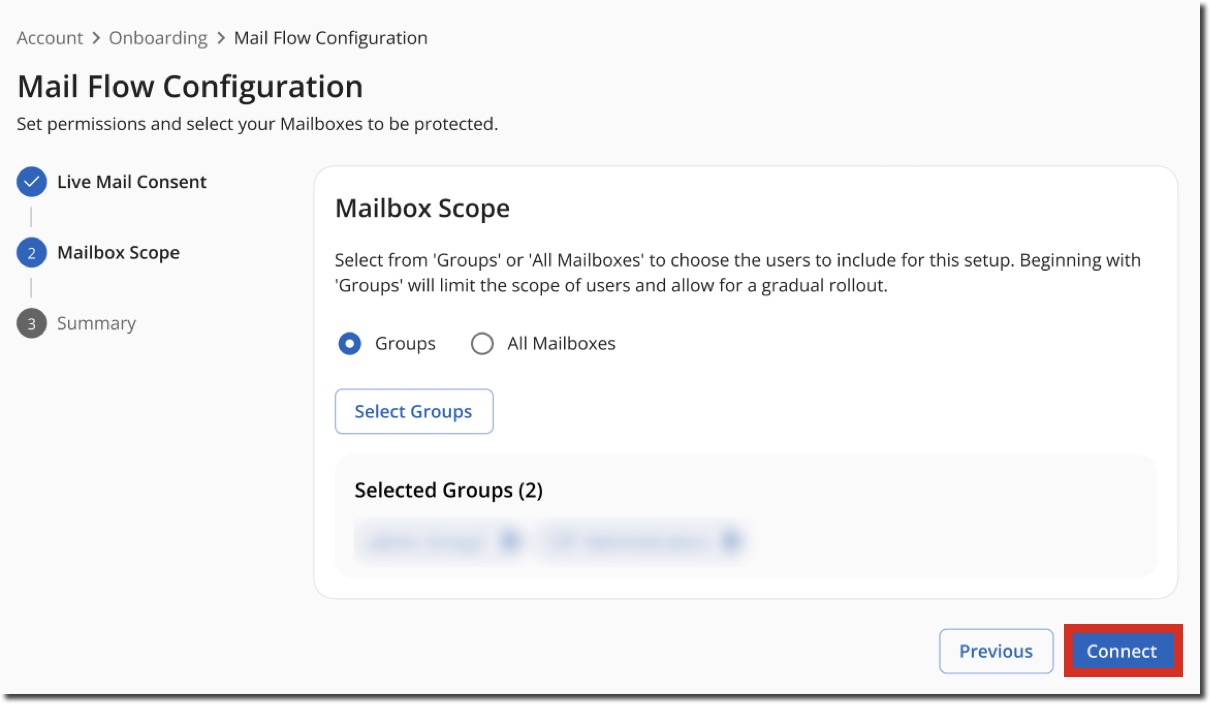Viewport: 1210px width, 704px height.
Task: Select the Summary step label
Action: pyautogui.click(x=96, y=322)
